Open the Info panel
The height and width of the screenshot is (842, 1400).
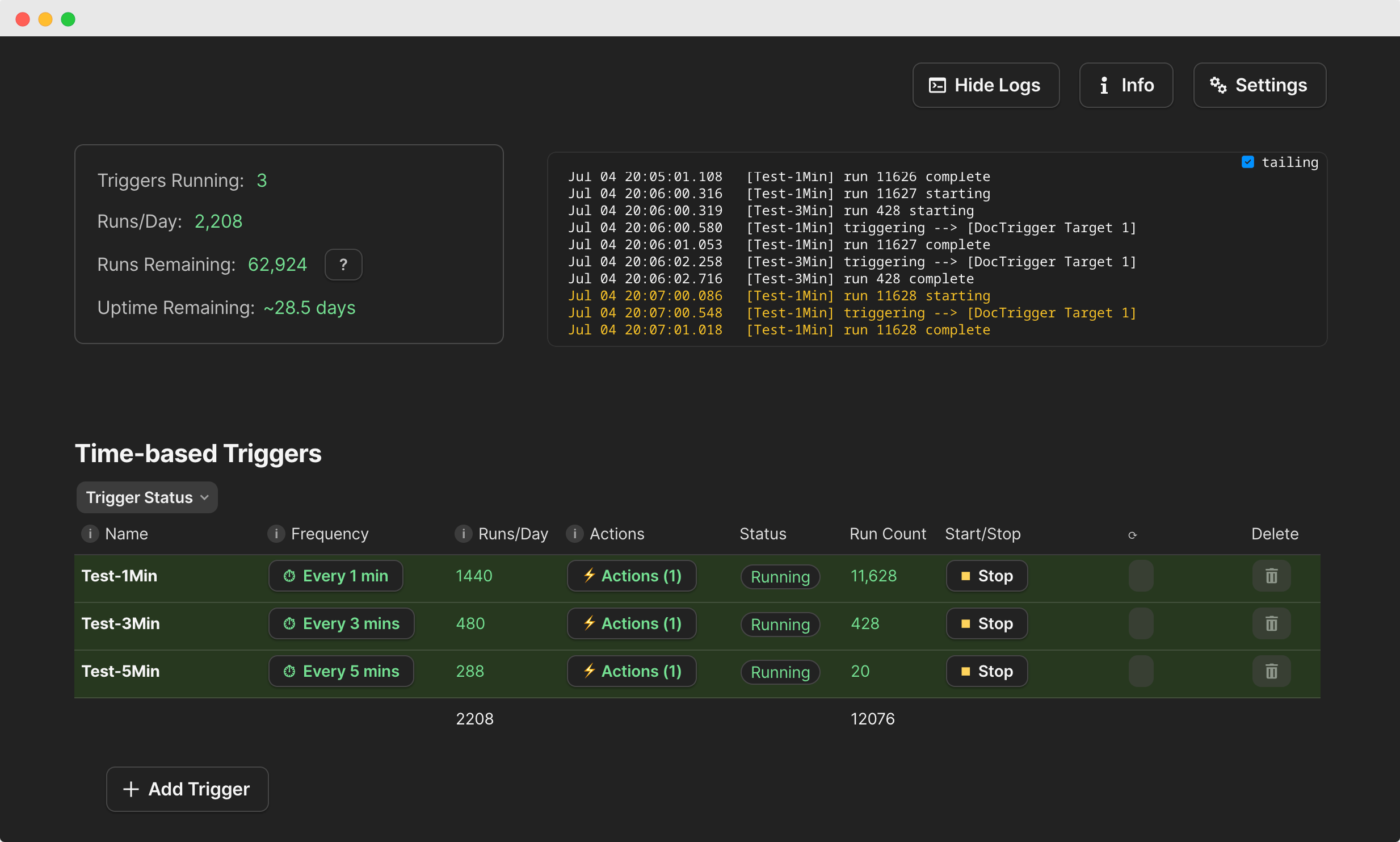[x=1125, y=85]
